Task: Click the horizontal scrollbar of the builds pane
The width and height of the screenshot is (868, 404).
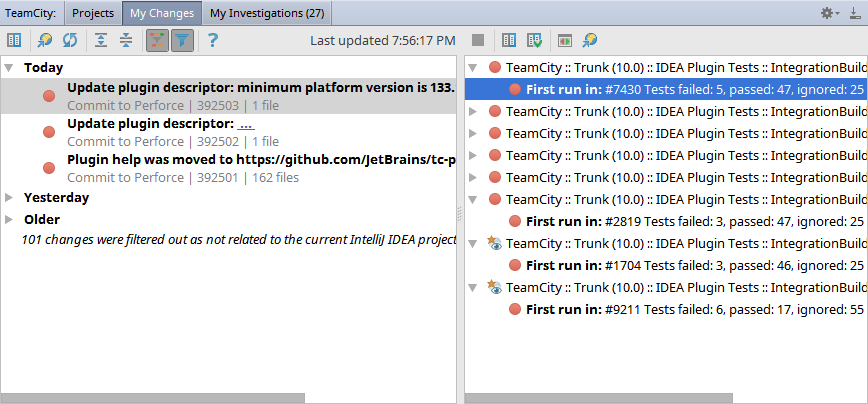Action: point(599,398)
